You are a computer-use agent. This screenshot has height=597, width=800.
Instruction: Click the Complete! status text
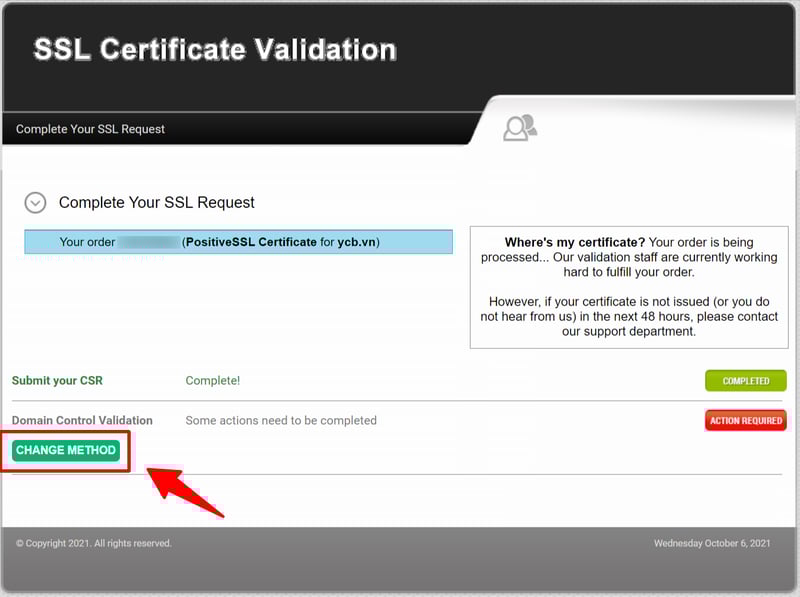(213, 381)
